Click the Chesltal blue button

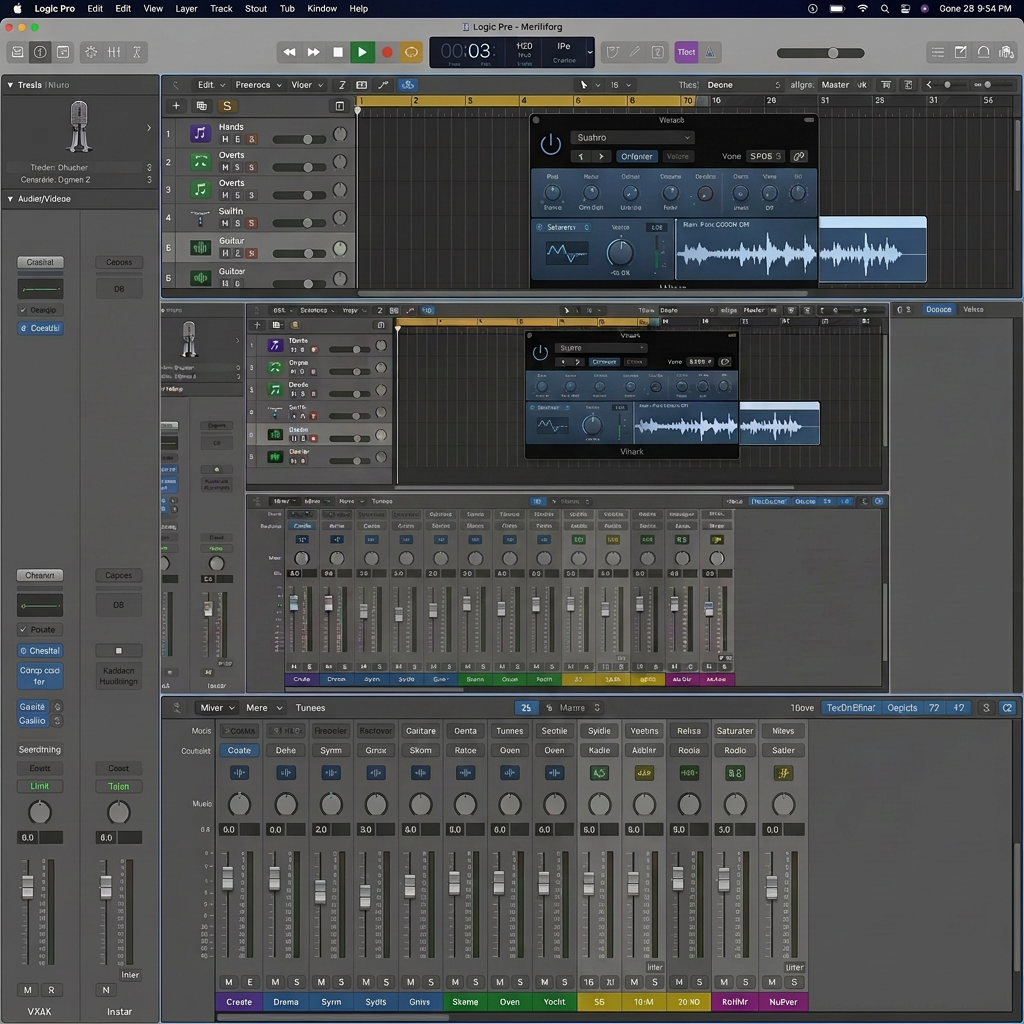coord(40,650)
